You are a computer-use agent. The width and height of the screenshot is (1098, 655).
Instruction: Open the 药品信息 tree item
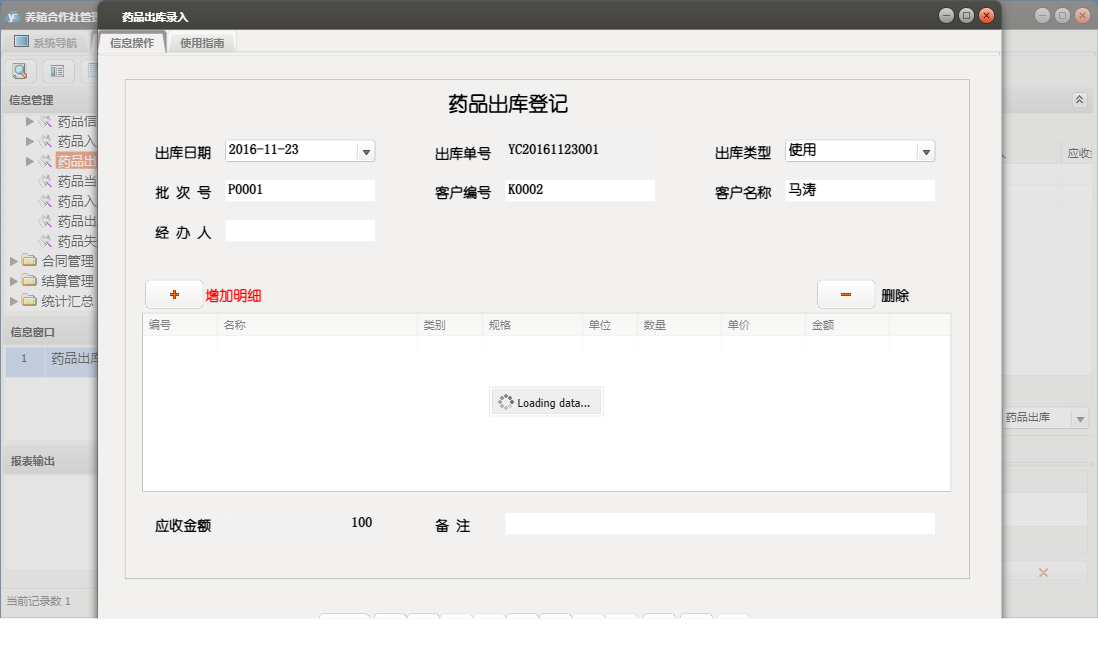click(x=70, y=120)
